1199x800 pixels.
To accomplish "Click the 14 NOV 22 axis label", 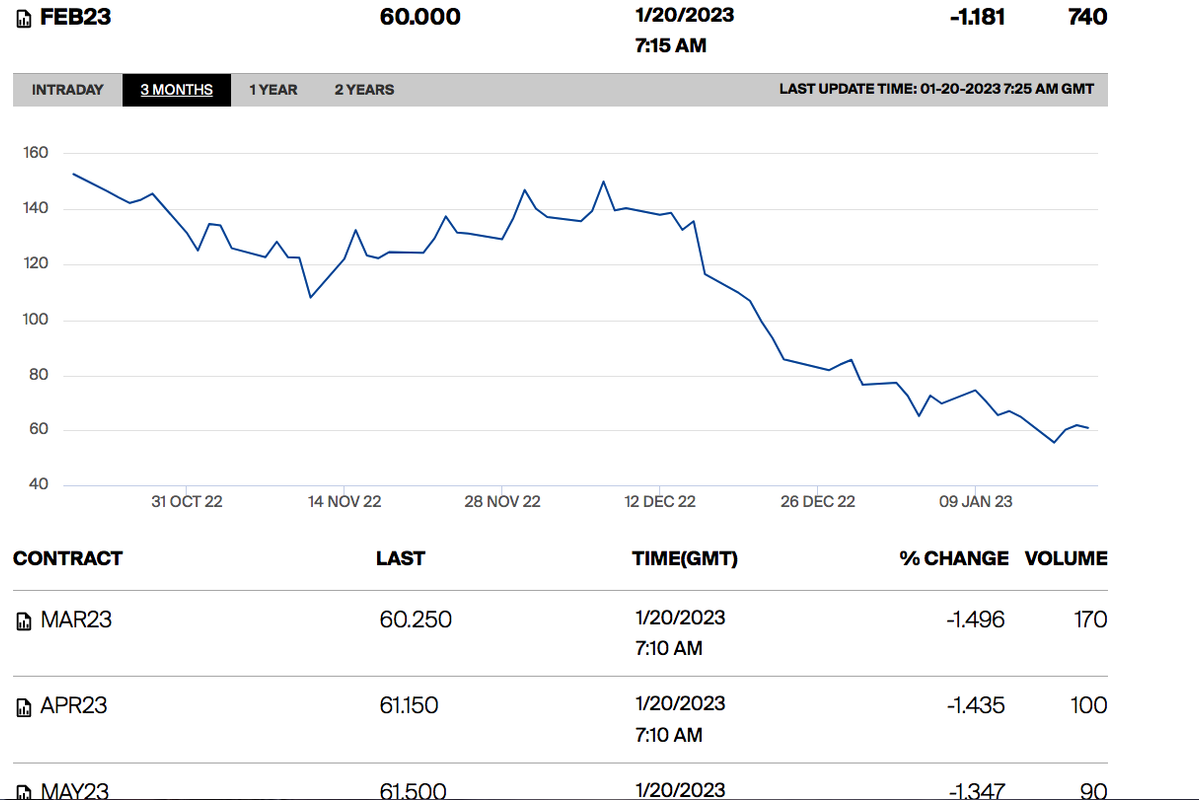I will tap(344, 502).
